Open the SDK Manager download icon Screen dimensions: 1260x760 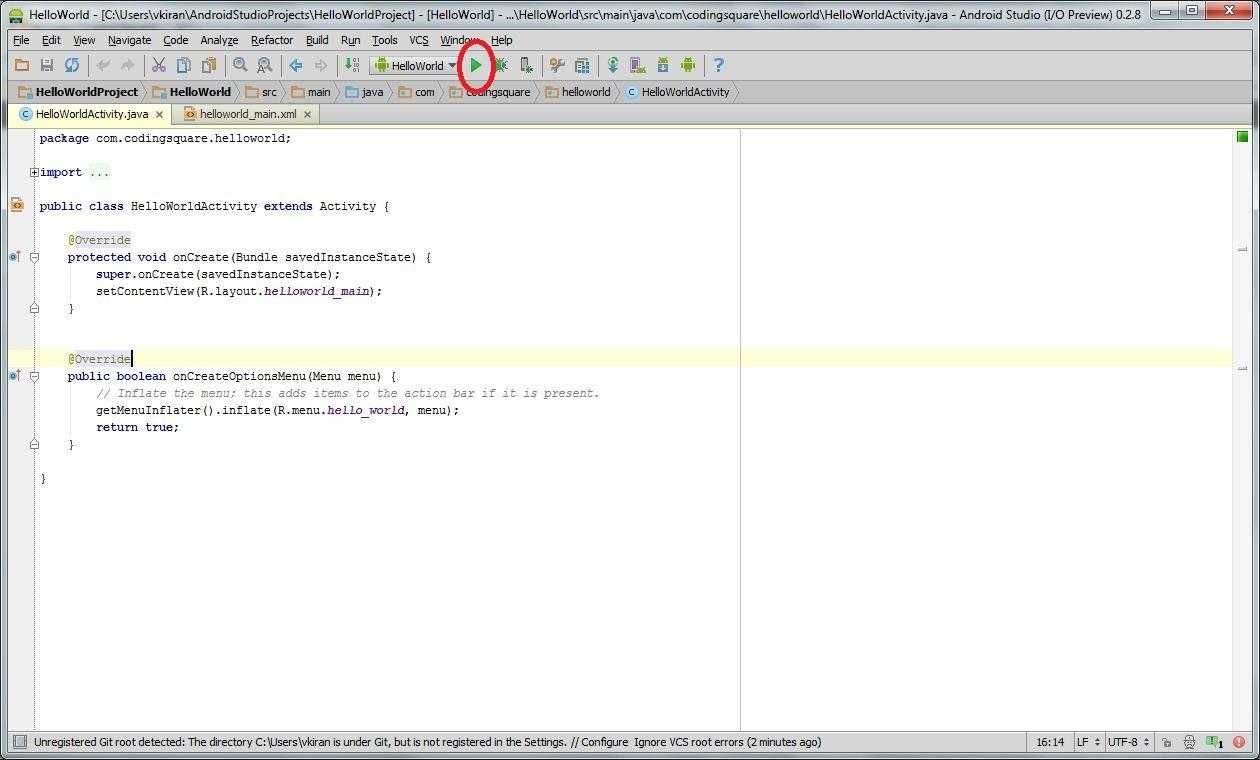[662, 65]
